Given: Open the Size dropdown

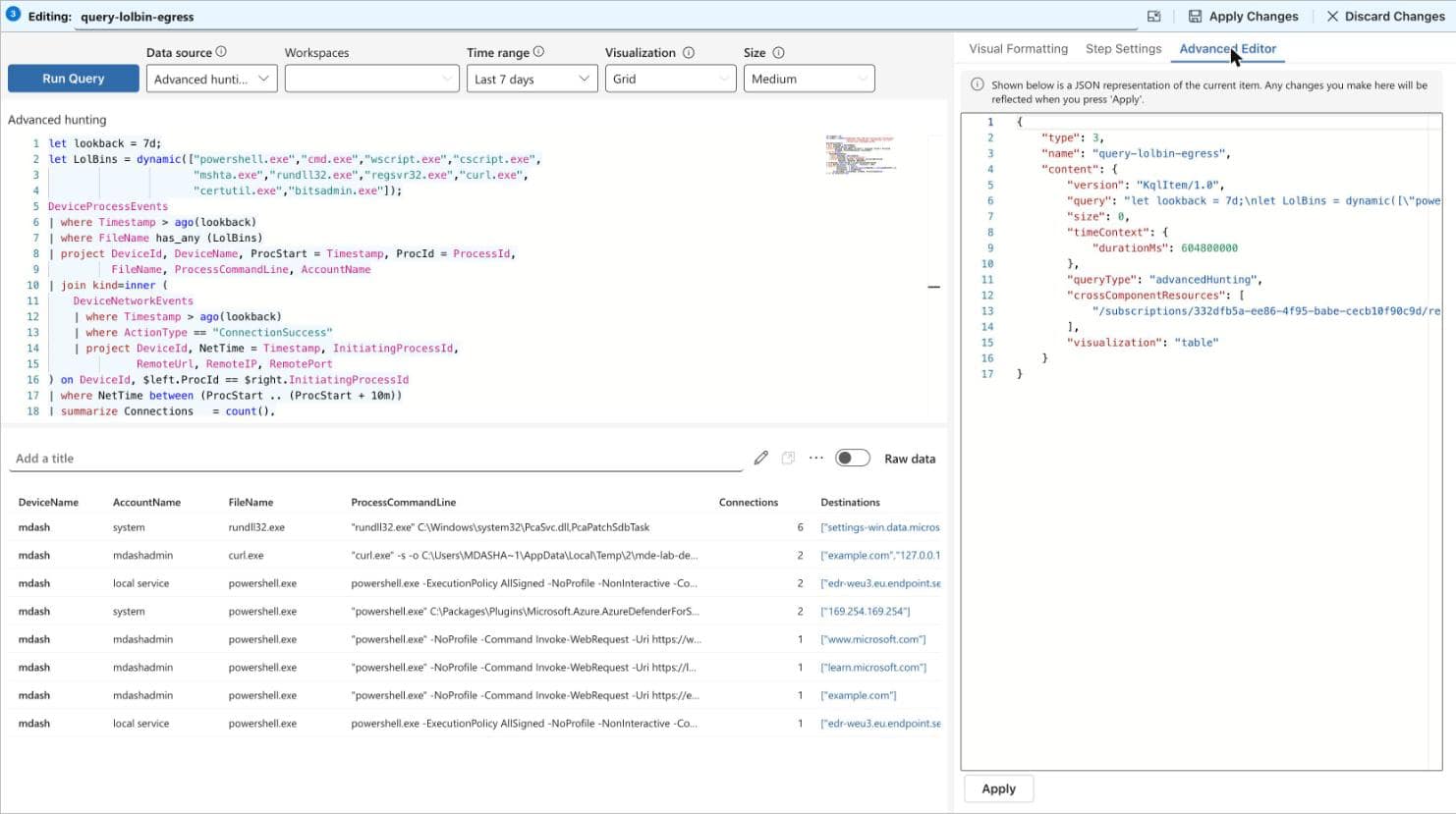Looking at the screenshot, I should [x=809, y=79].
